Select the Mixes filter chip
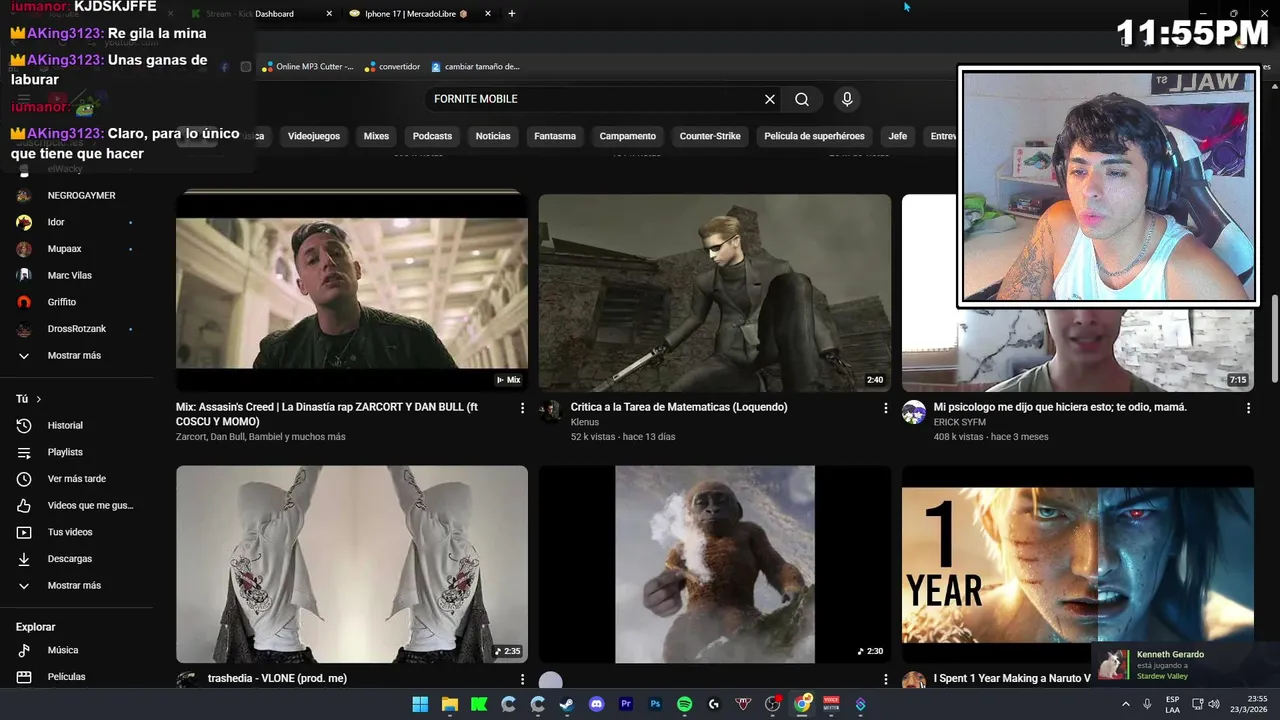Viewport: 1280px width, 720px height. (x=376, y=136)
